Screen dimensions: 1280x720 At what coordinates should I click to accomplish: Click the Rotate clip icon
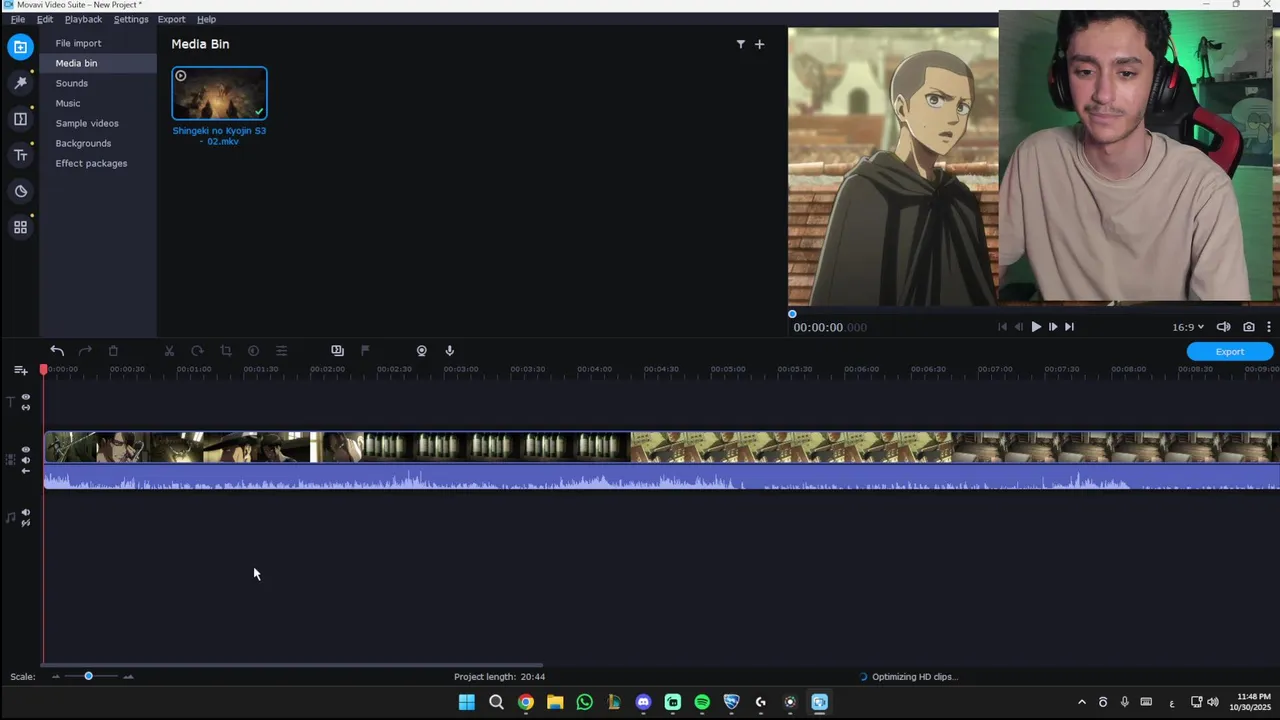coord(197,351)
